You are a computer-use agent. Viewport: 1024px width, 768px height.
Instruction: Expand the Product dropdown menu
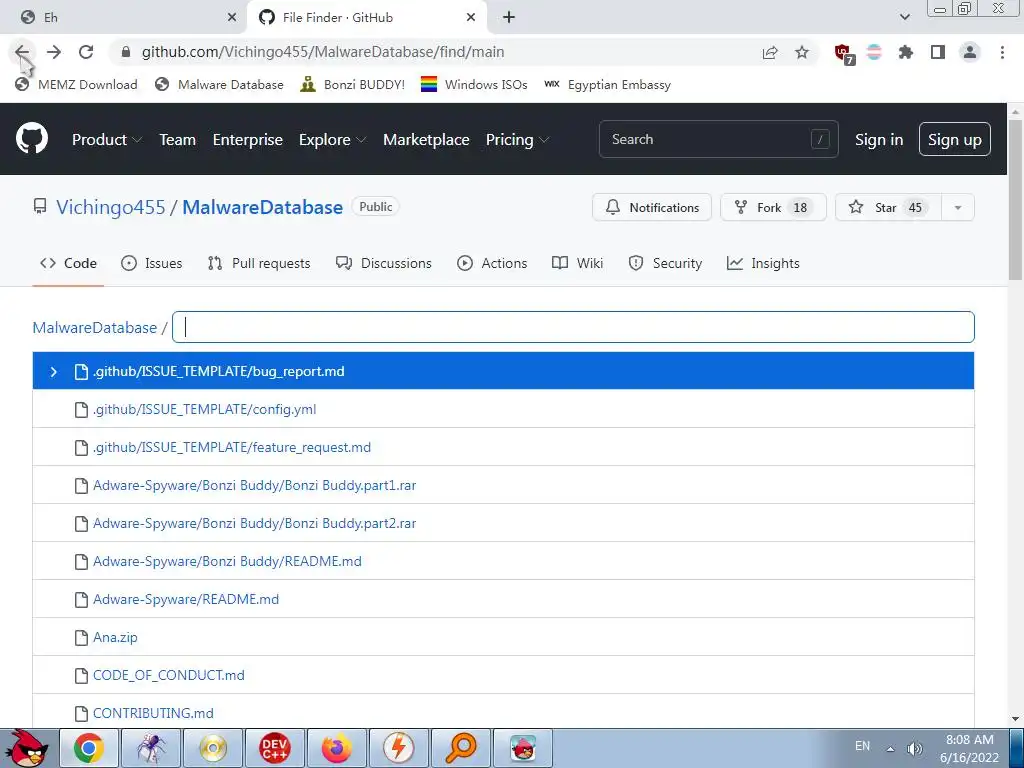(x=106, y=140)
